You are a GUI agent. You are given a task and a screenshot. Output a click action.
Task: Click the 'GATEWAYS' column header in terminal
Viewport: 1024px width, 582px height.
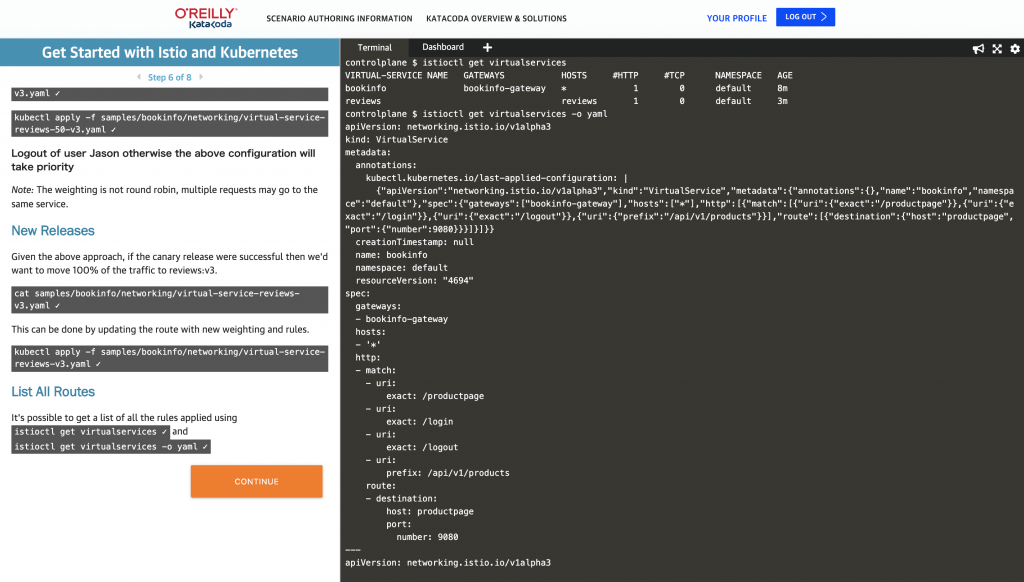(484, 76)
